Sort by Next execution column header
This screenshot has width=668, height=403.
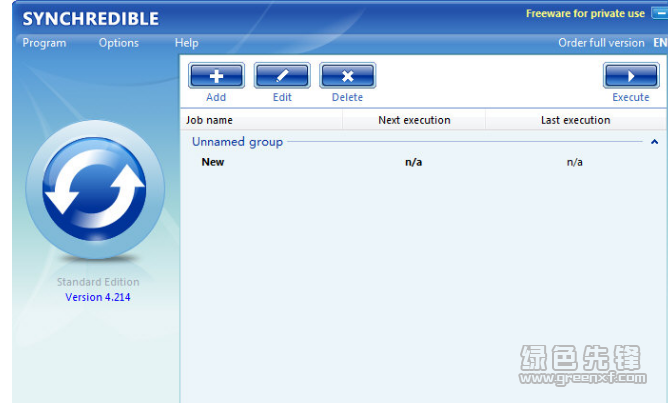(x=414, y=120)
